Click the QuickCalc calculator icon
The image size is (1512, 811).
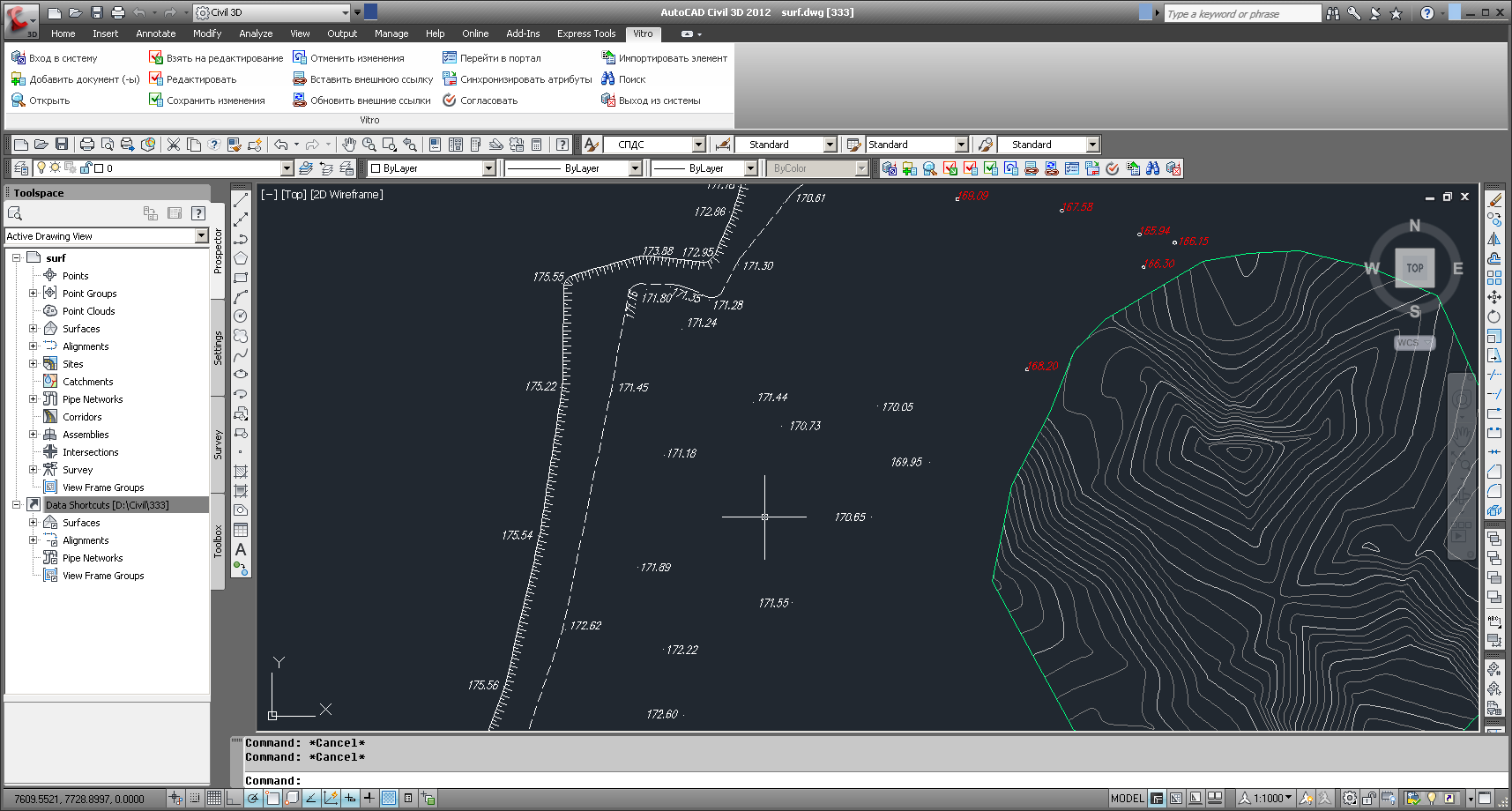536,145
